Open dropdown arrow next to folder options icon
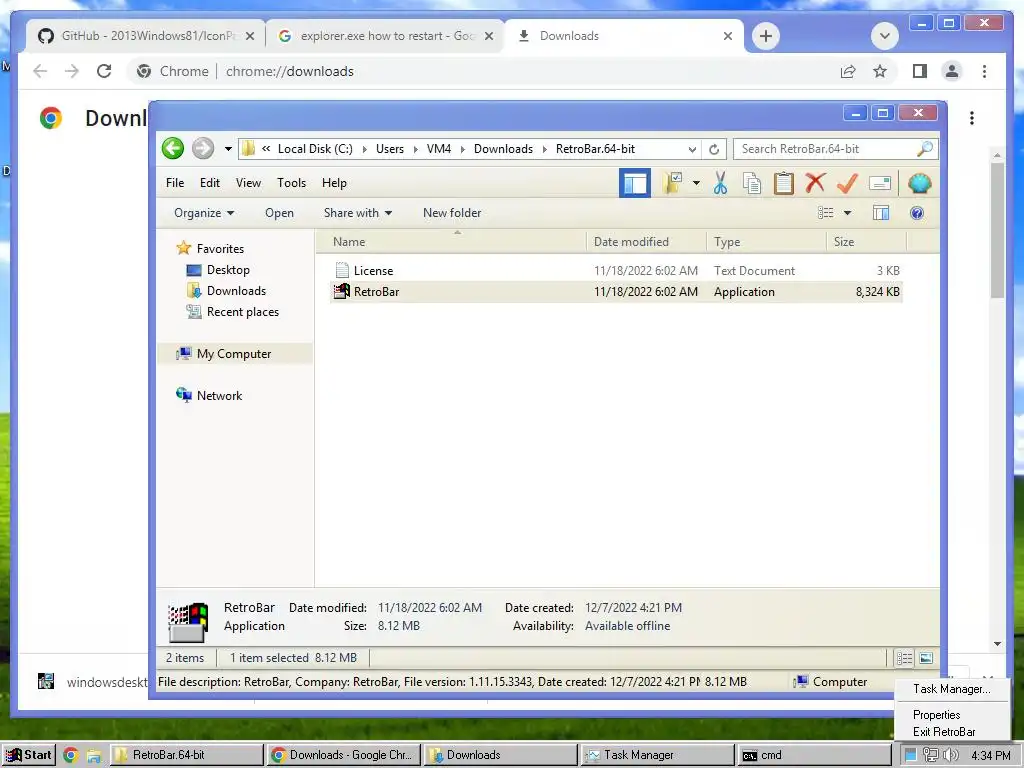Image resolution: width=1024 pixels, height=768 pixels. (696, 184)
